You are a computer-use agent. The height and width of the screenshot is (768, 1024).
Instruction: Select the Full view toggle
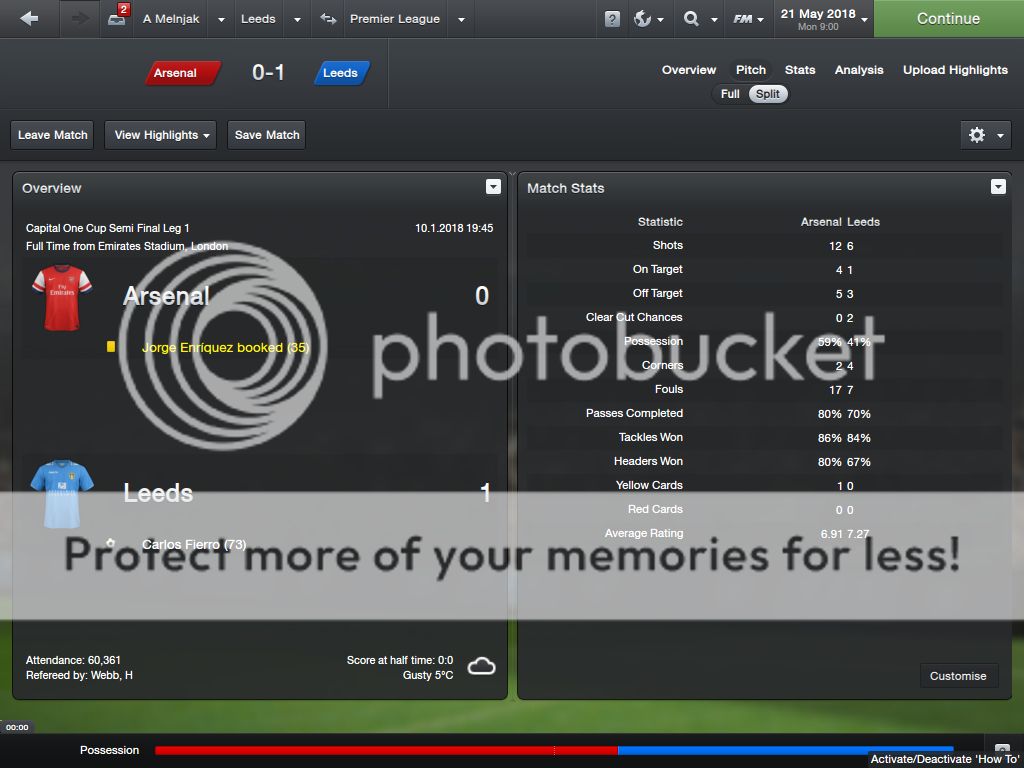730,94
